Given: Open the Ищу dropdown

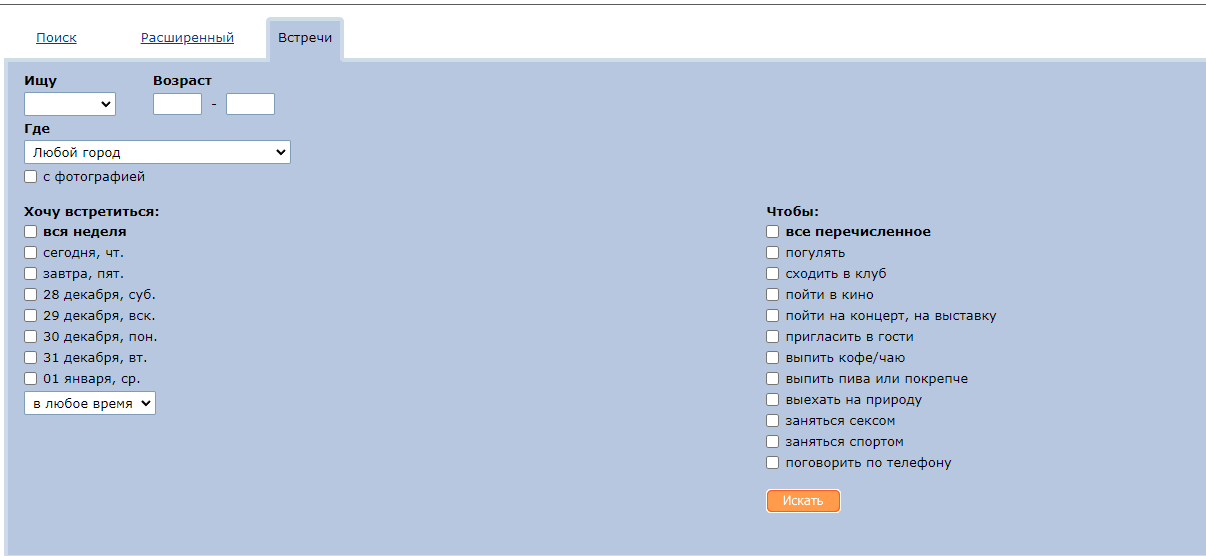Looking at the screenshot, I should pyautogui.click(x=70, y=104).
